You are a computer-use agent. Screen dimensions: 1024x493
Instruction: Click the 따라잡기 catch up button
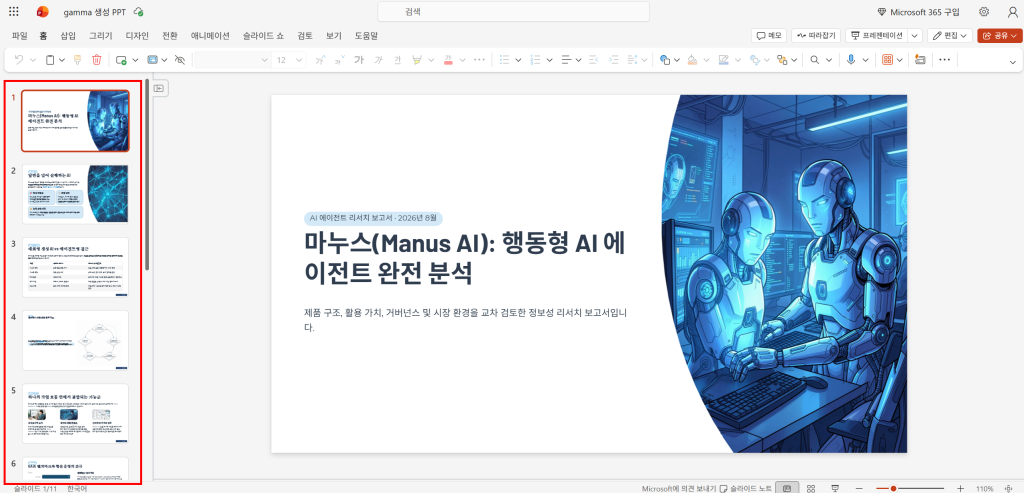(816, 36)
